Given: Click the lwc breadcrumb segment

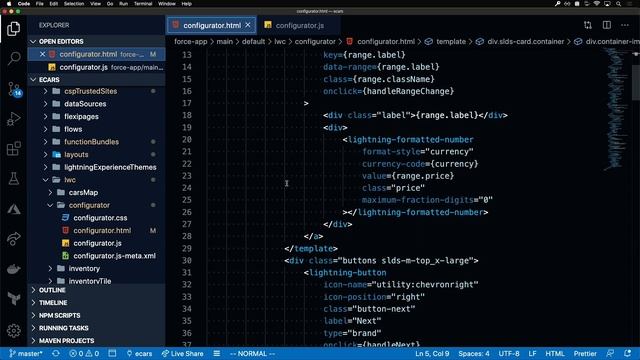Looking at the screenshot, I should [x=280, y=41].
